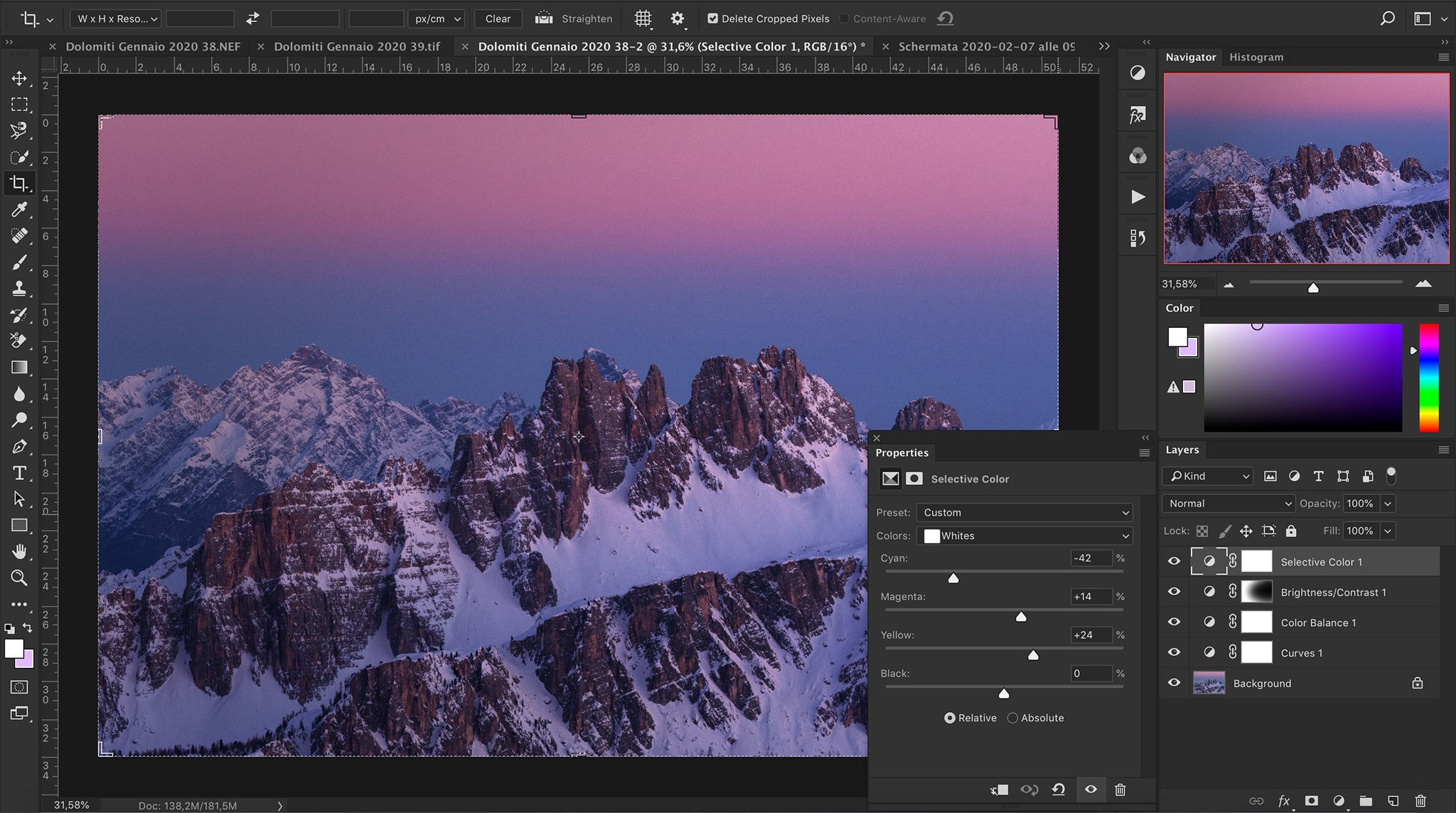The width and height of the screenshot is (1456, 813).
Task: Click the zoom percentage field in Navigator
Action: pyautogui.click(x=1181, y=284)
